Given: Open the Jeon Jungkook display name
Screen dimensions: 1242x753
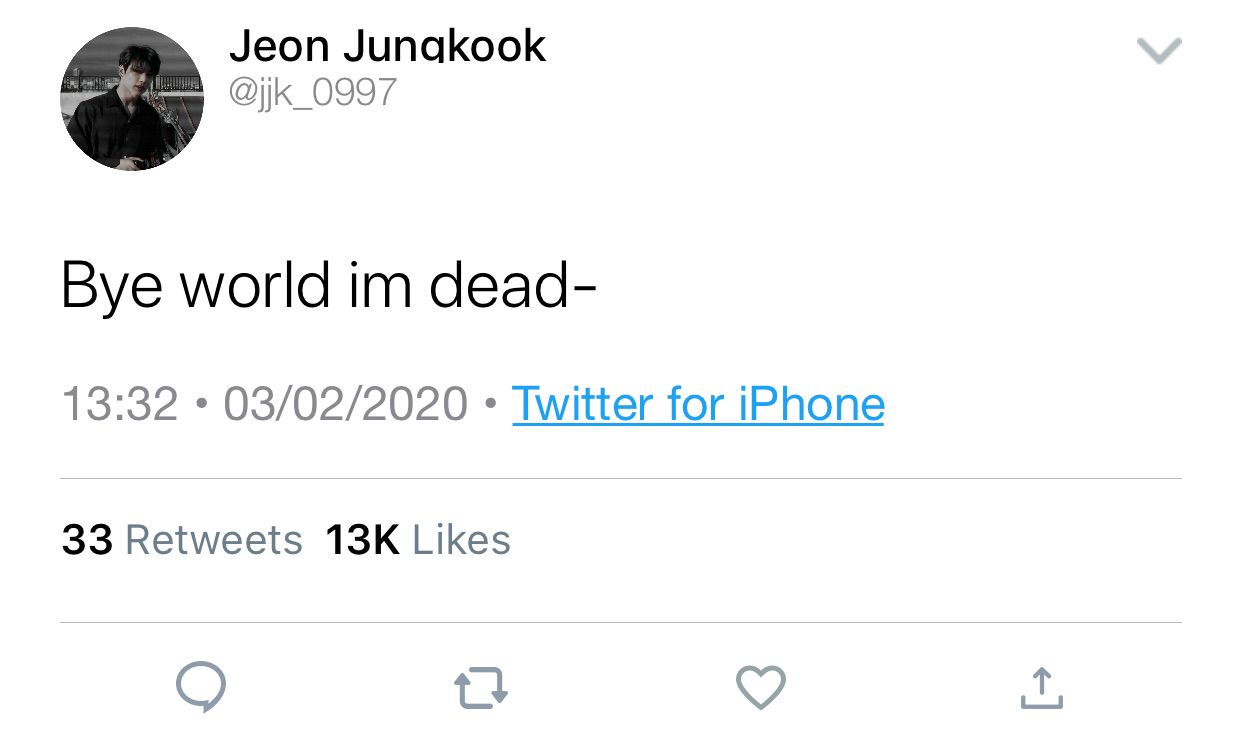Looking at the screenshot, I should pyautogui.click(x=388, y=45).
